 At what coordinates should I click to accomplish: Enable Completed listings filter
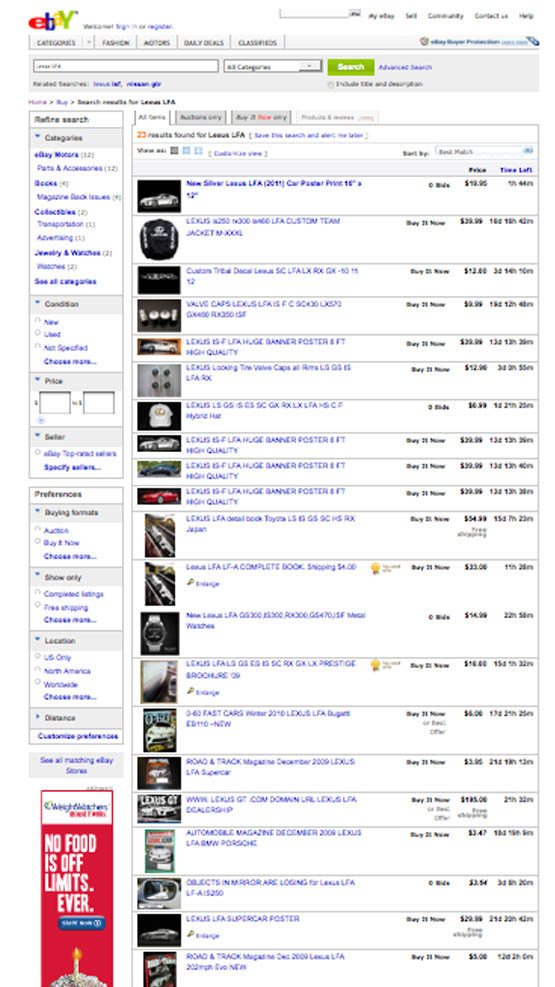38,593
